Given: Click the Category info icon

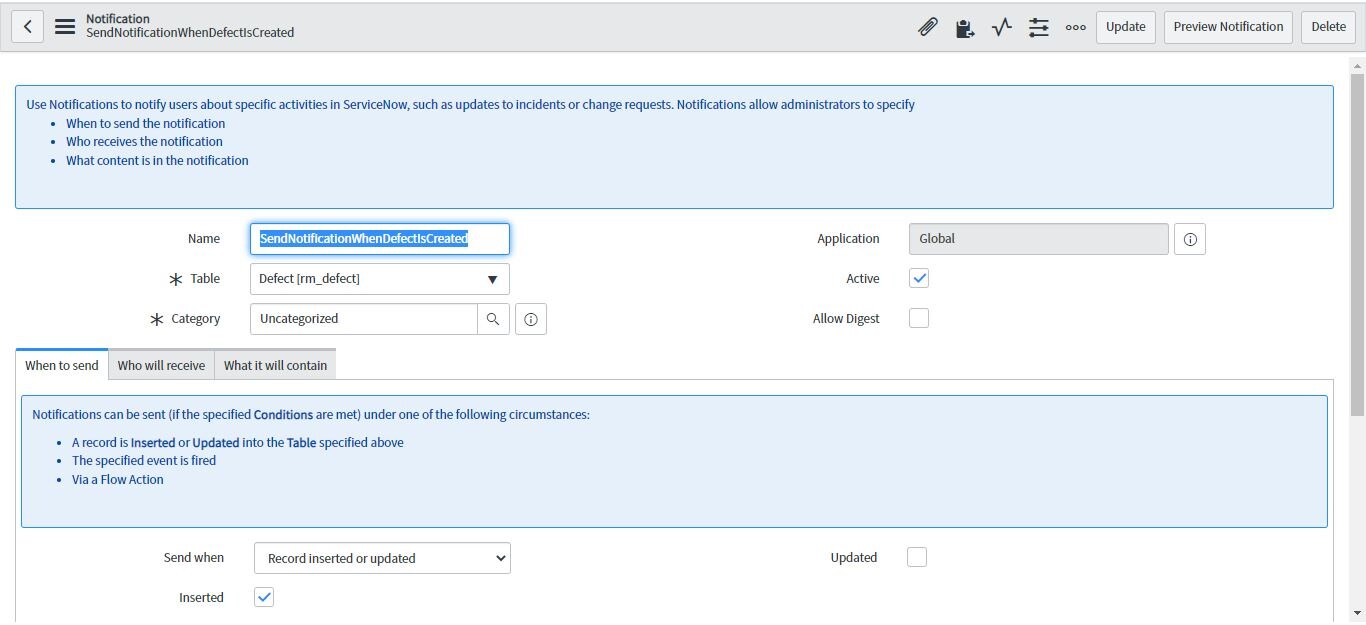Looking at the screenshot, I should tap(530, 318).
